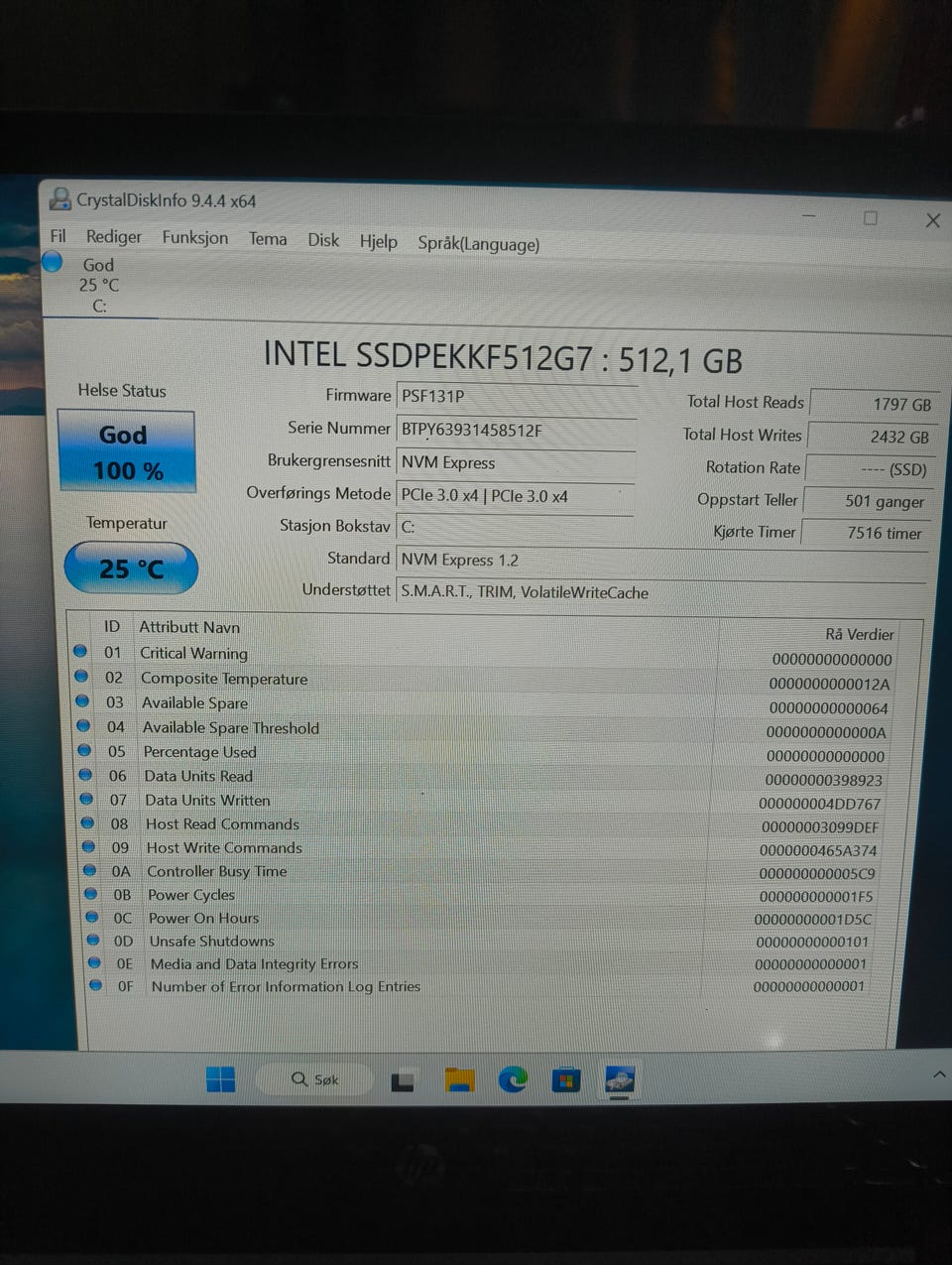Select the Data Units Written attribute name
The width and height of the screenshot is (952, 1265).
(207, 801)
